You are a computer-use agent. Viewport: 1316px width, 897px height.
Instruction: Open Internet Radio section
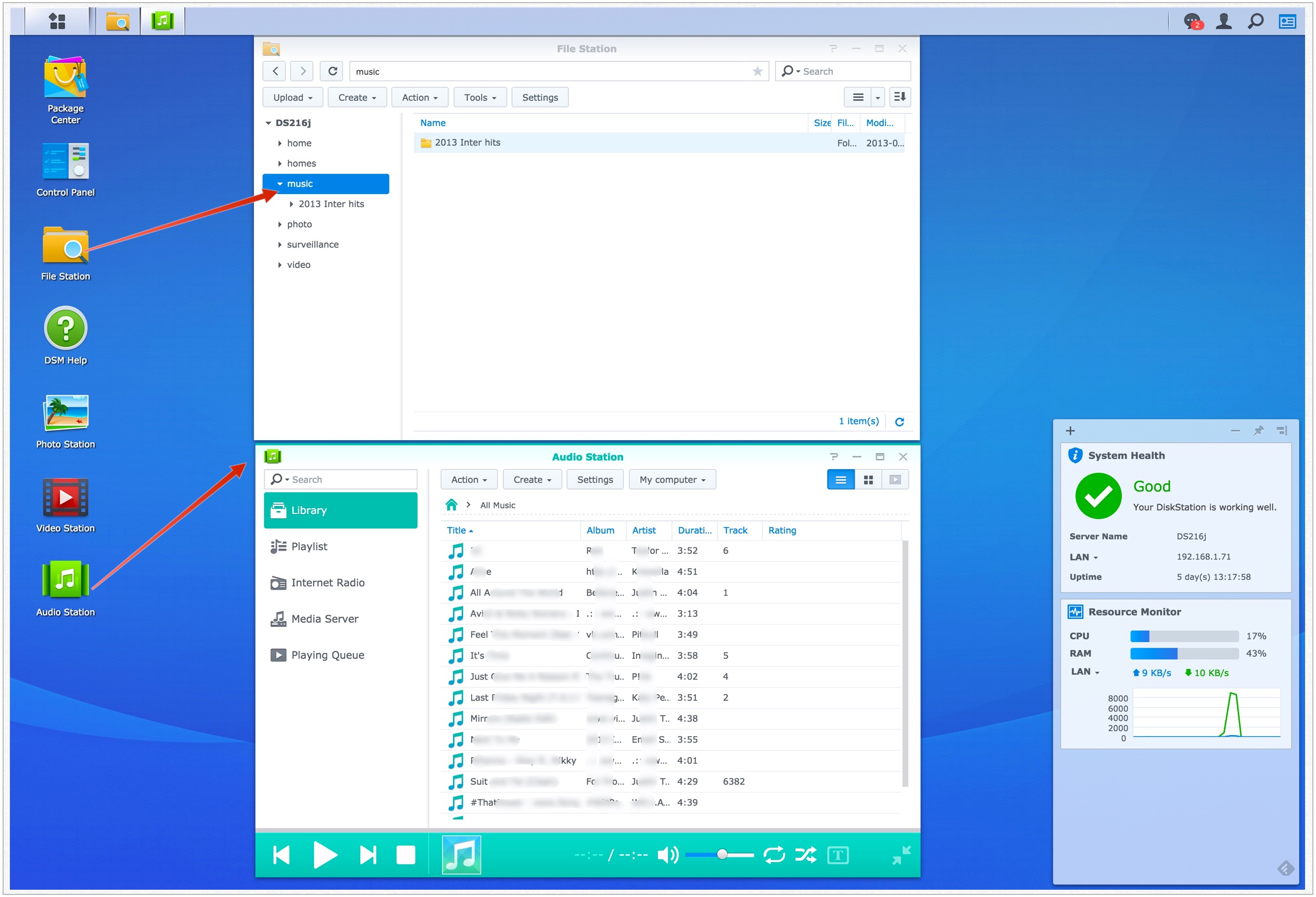(x=340, y=583)
